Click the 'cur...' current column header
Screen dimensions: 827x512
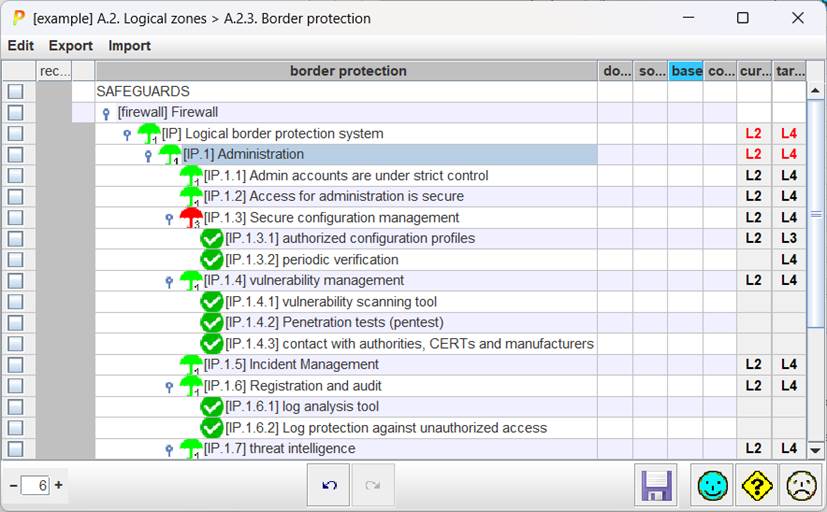(755, 71)
